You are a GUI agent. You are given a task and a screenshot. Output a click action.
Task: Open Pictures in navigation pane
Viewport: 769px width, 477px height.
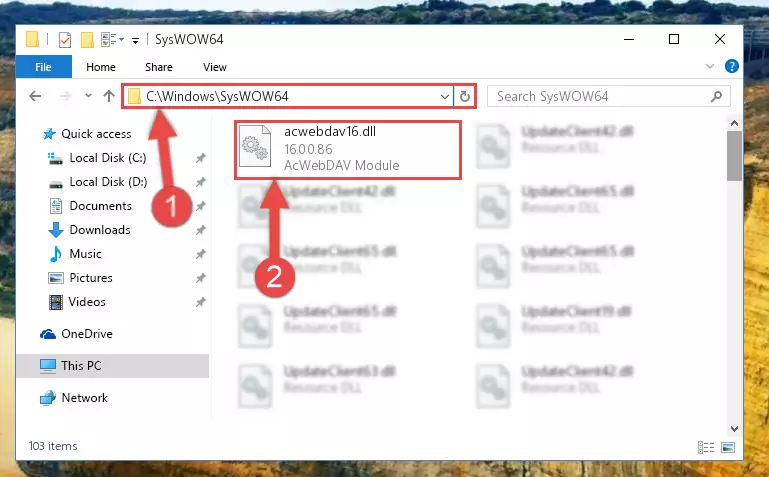coord(91,278)
